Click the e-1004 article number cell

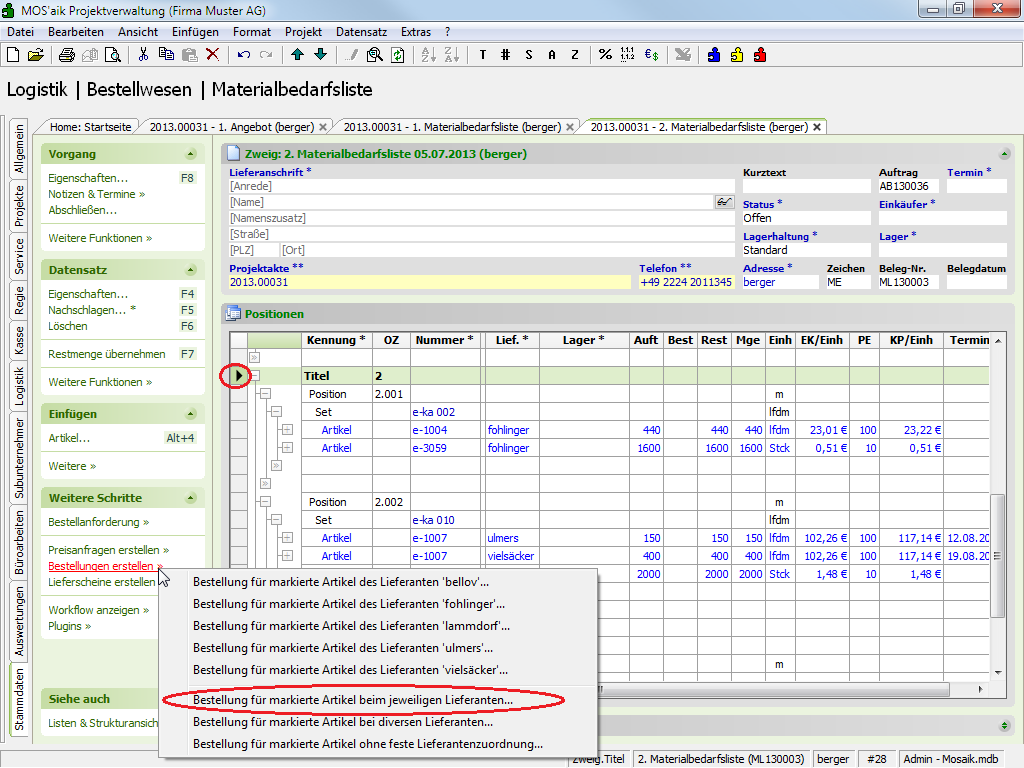pos(446,430)
